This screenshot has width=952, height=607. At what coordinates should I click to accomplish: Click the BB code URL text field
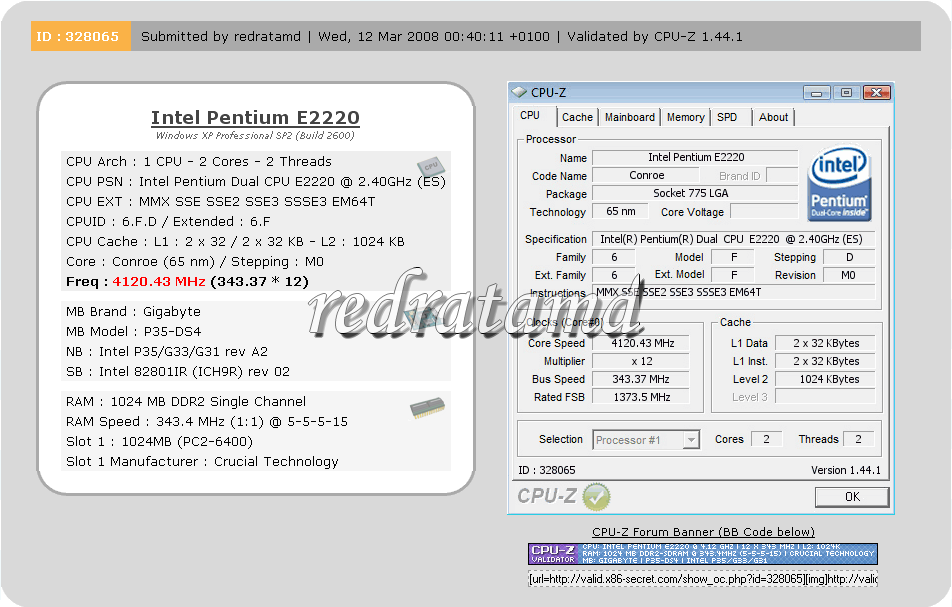[x=702, y=579]
